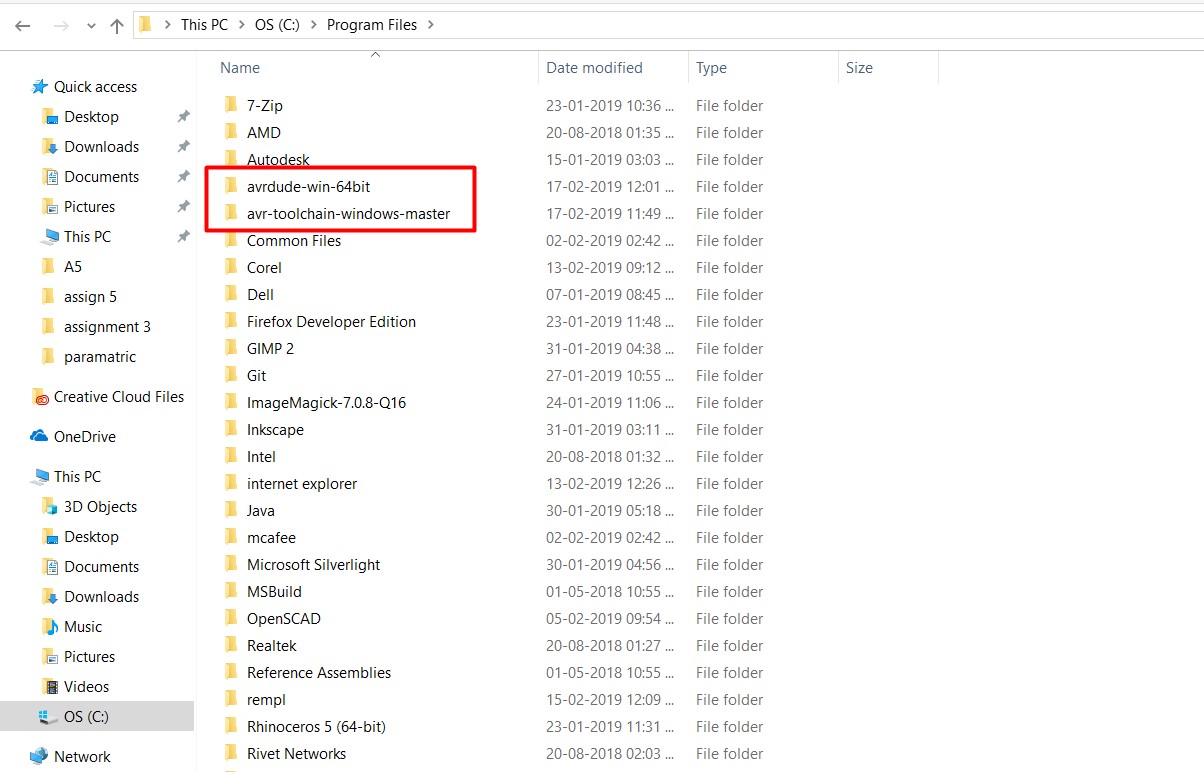Click the Java folder icon

coord(230,511)
